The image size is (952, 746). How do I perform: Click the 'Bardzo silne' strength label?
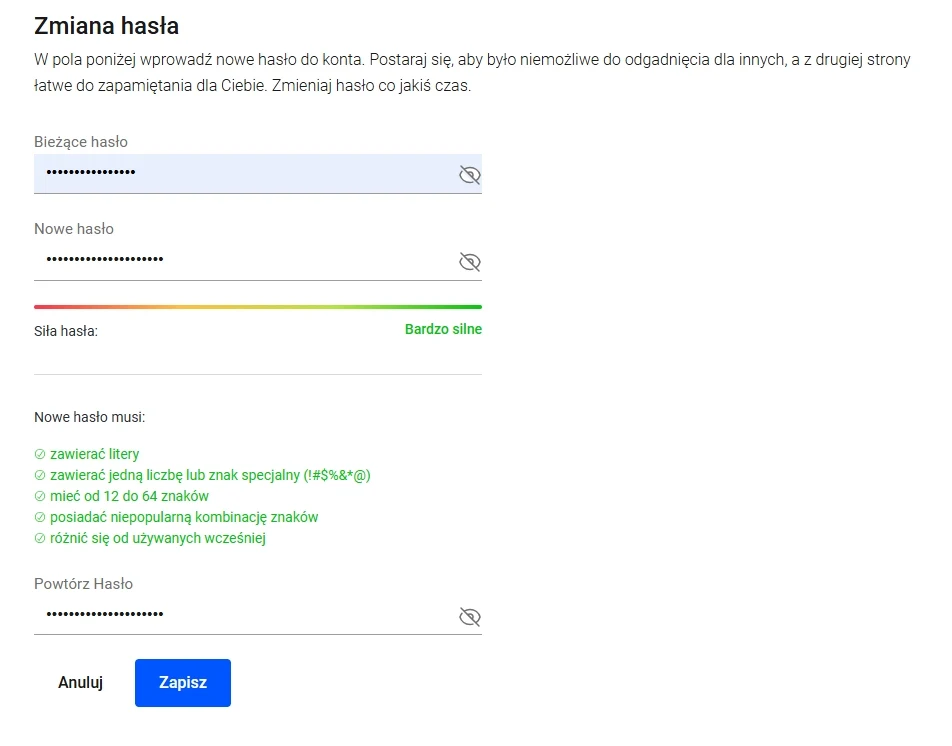coord(443,329)
